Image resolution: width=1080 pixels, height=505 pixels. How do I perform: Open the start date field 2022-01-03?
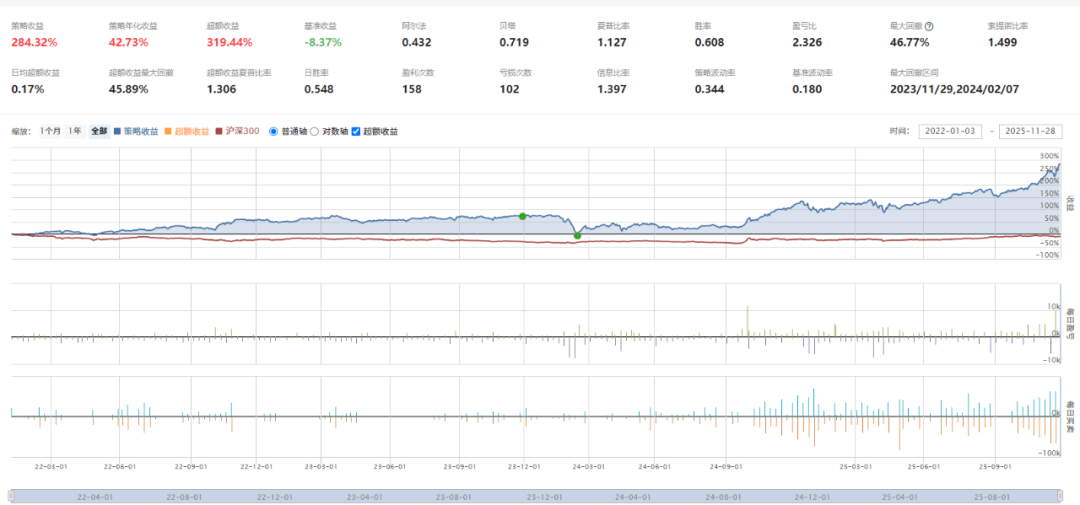(954, 132)
